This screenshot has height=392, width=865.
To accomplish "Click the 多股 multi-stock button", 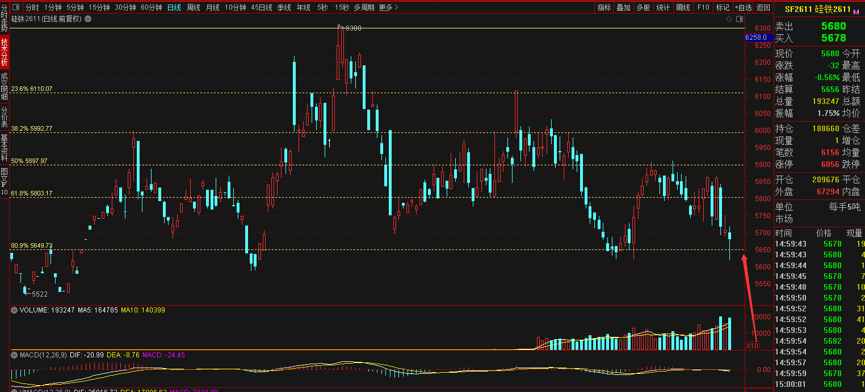I will pyautogui.click(x=643, y=8).
